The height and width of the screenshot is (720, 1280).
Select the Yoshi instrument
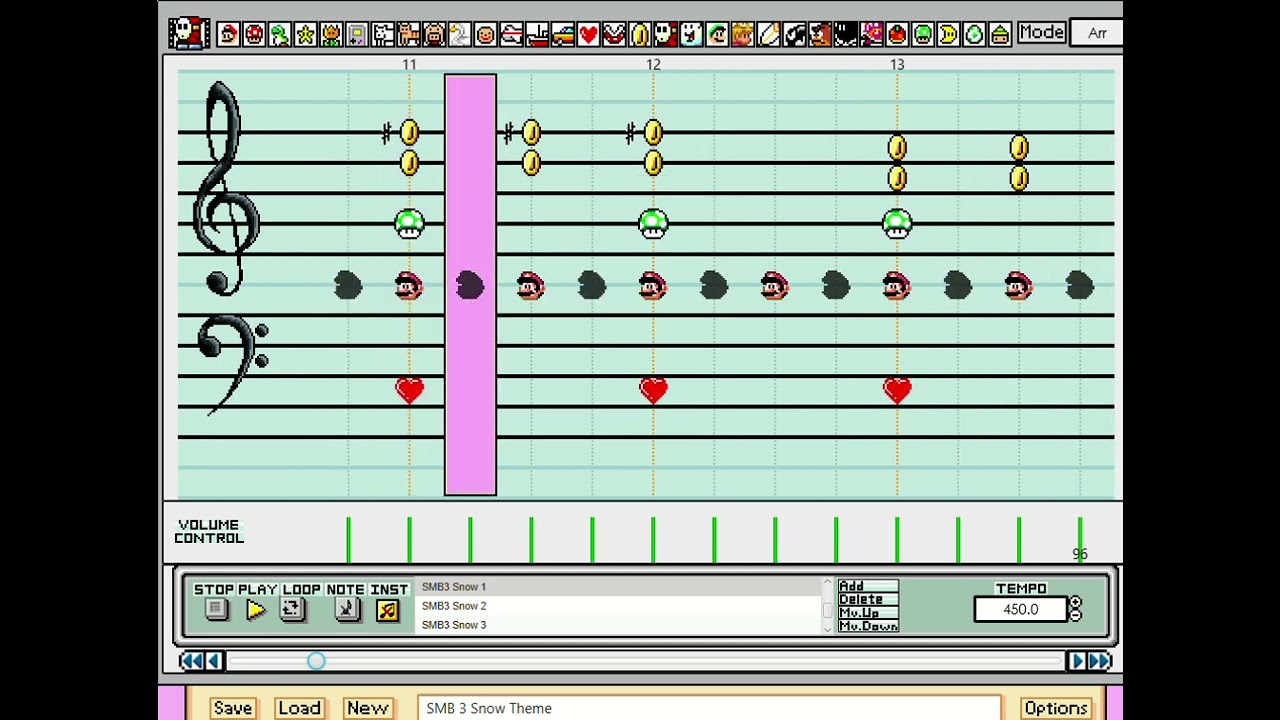[x=280, y=35]
